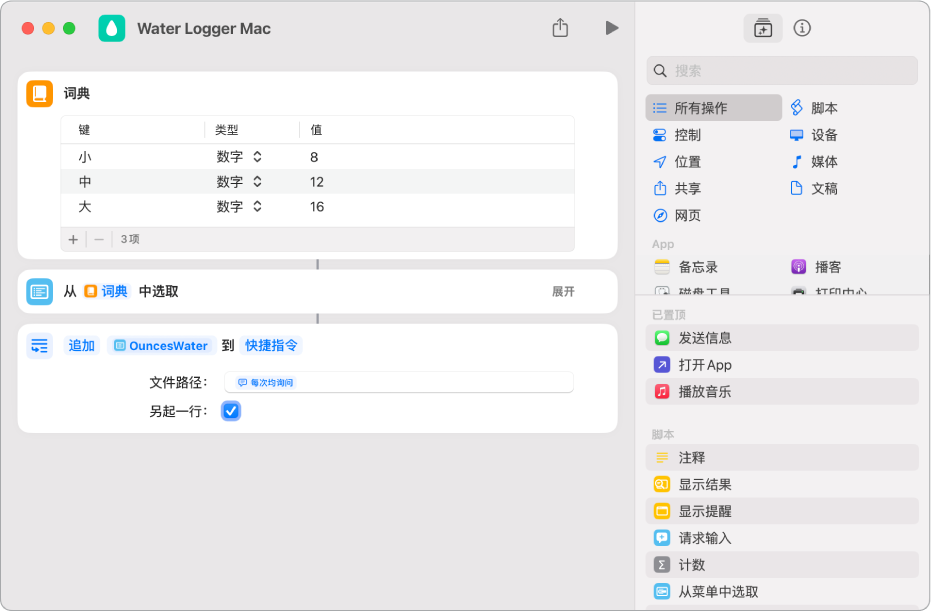Screen dimensions: 931x612
Task: Select the 控制 category
Action: pos(676,135)
